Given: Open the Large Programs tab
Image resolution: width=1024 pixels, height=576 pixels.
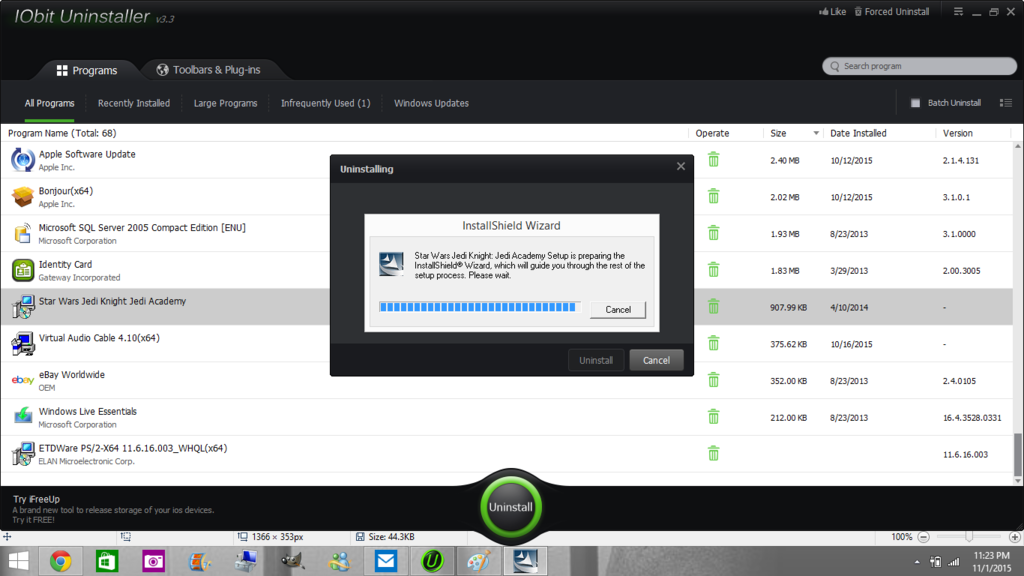Looking at the screenshot, I should click(x=225, y=103).
